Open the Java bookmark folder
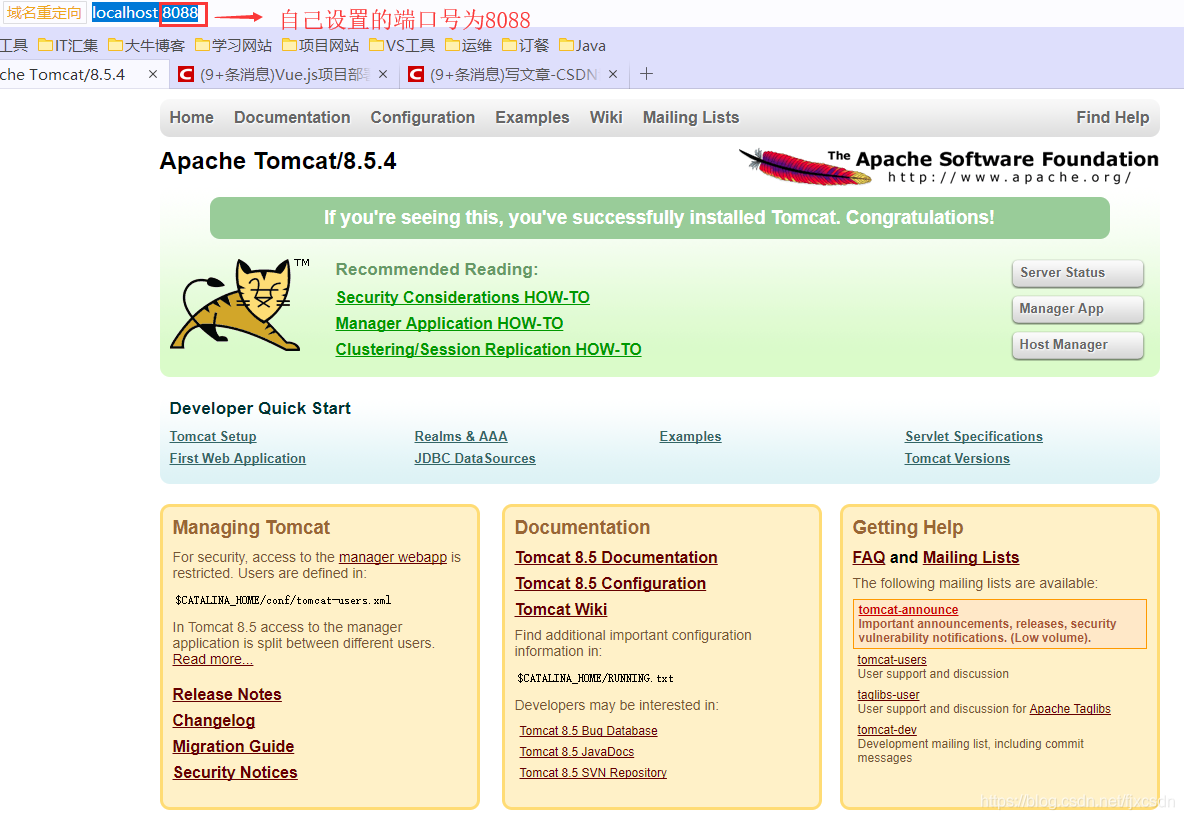 pos(582,45)
